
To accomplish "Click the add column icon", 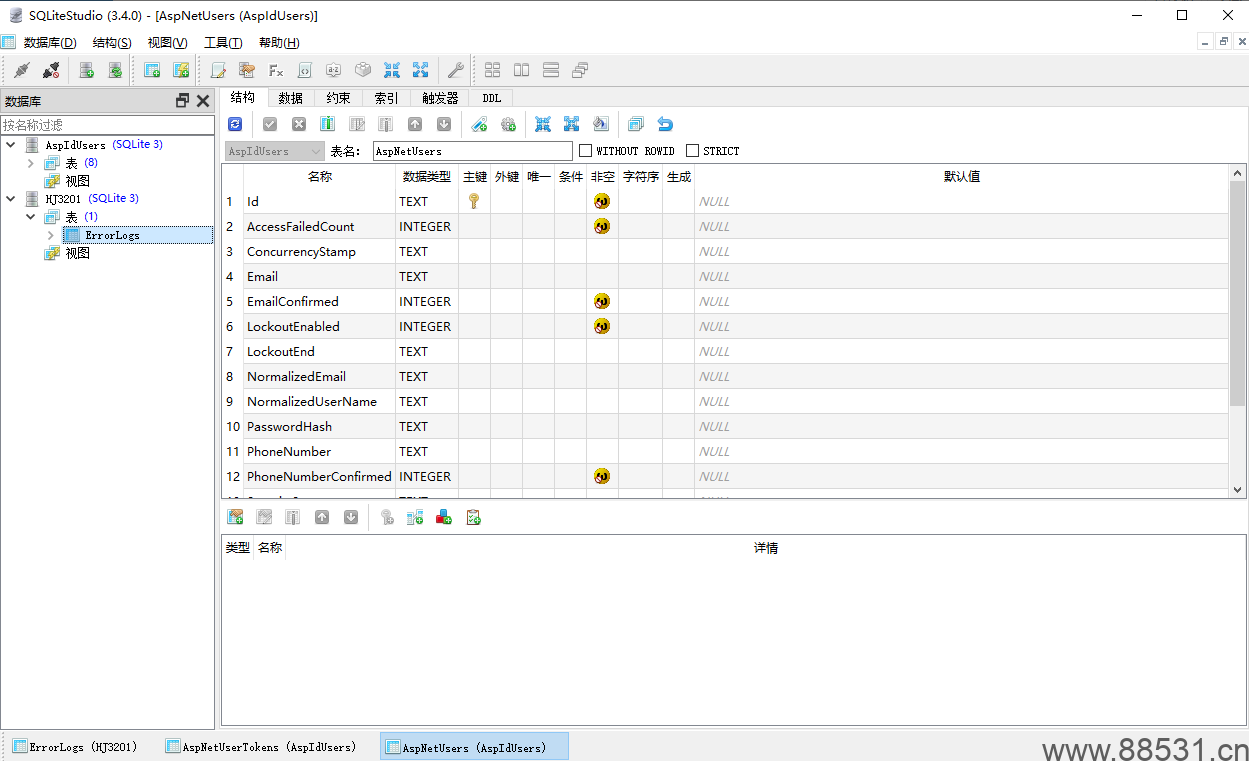I will [x=328, y=124].
